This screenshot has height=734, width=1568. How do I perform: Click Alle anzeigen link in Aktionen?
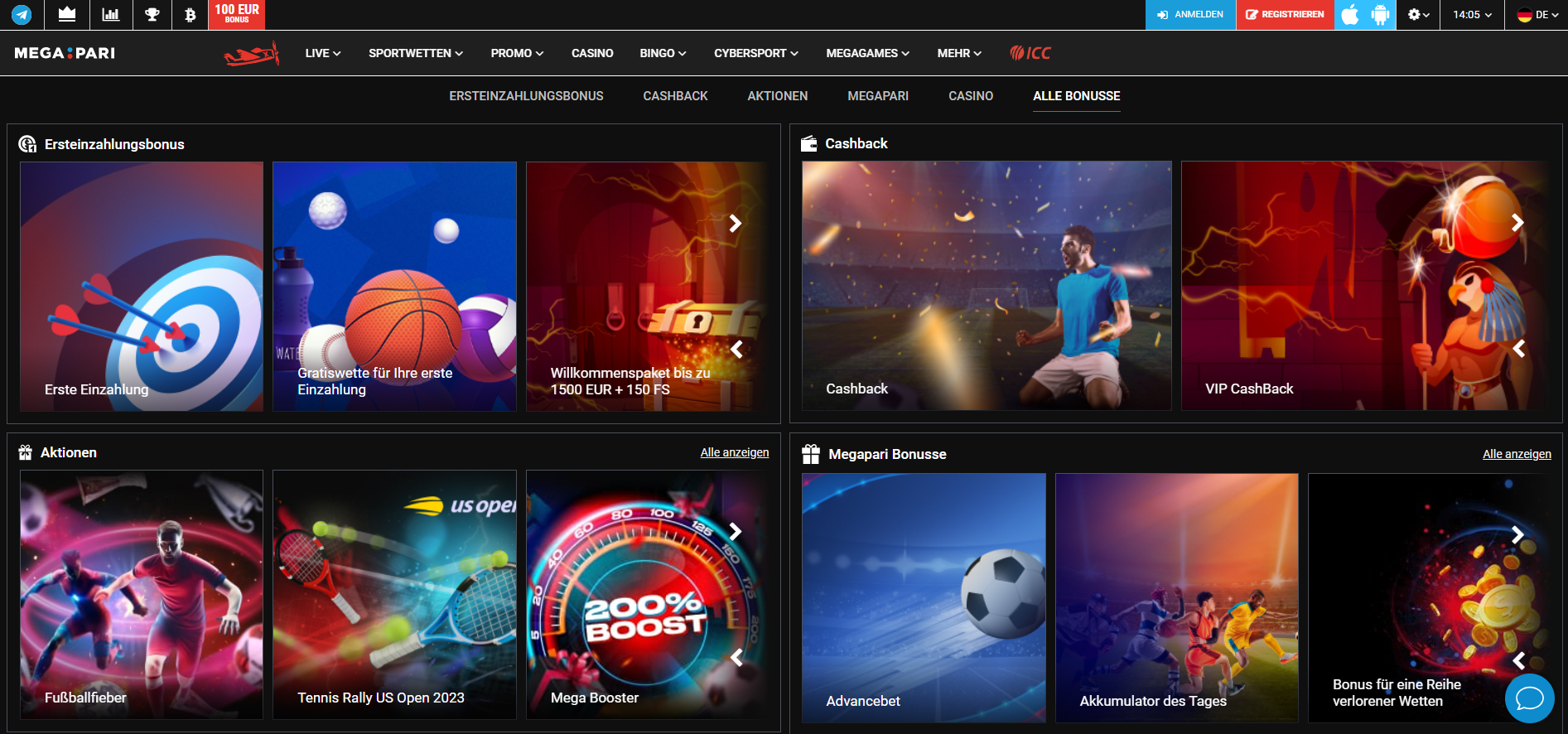click(x=734, y=452)
